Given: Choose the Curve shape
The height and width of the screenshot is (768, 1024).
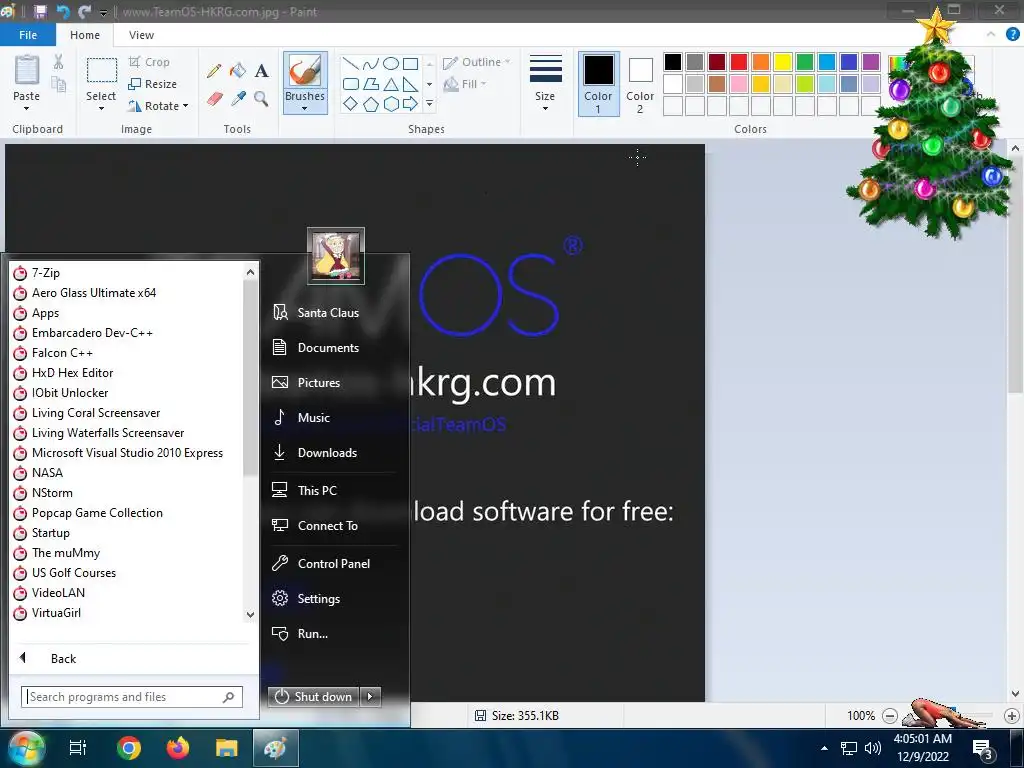Looking at the screenshot, I should click(x=370, y=63).
